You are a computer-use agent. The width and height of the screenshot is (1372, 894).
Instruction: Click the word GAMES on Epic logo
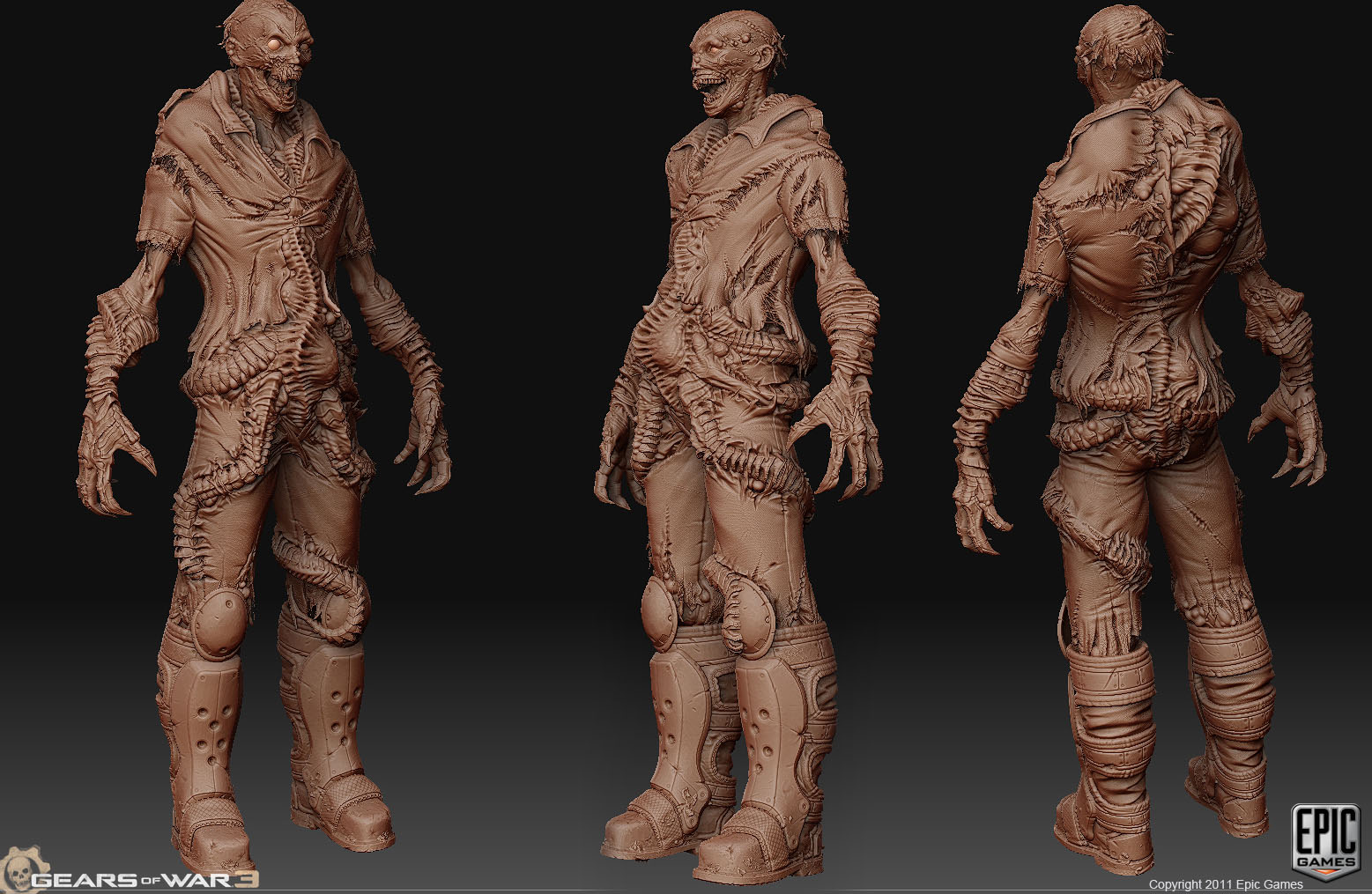tap(1325, 861)
